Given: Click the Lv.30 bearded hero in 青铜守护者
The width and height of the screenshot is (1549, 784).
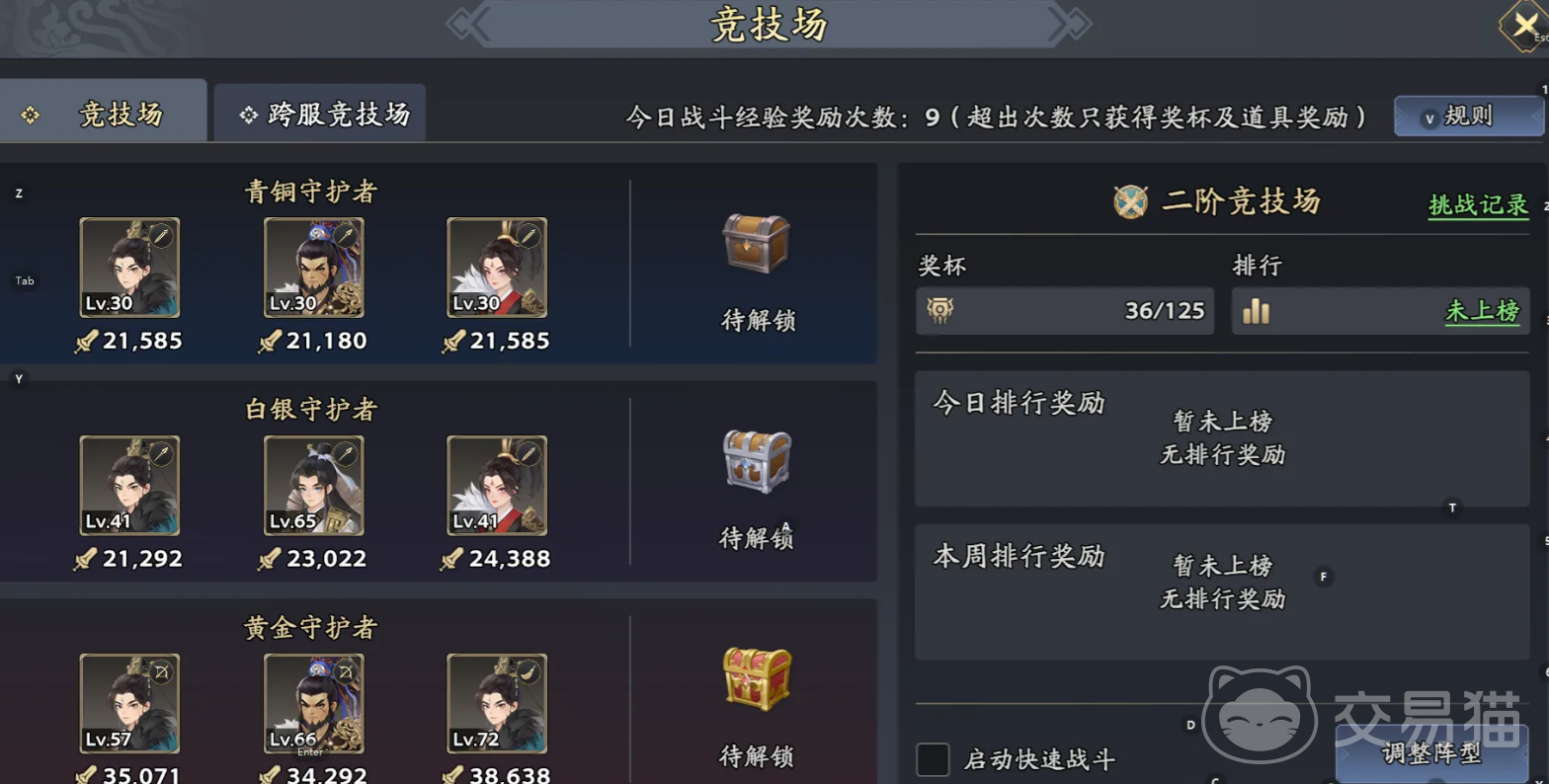Looking at the screenshot, I should pos(313,268).
